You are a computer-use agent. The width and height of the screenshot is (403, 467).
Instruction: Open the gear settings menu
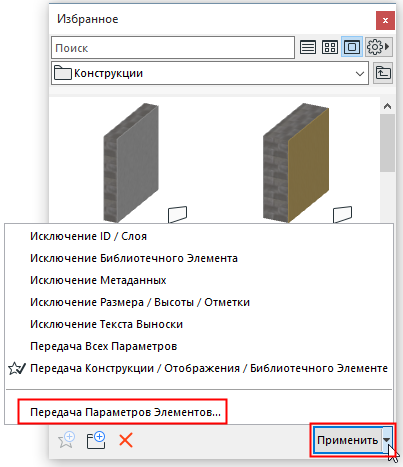coord(378,47)
